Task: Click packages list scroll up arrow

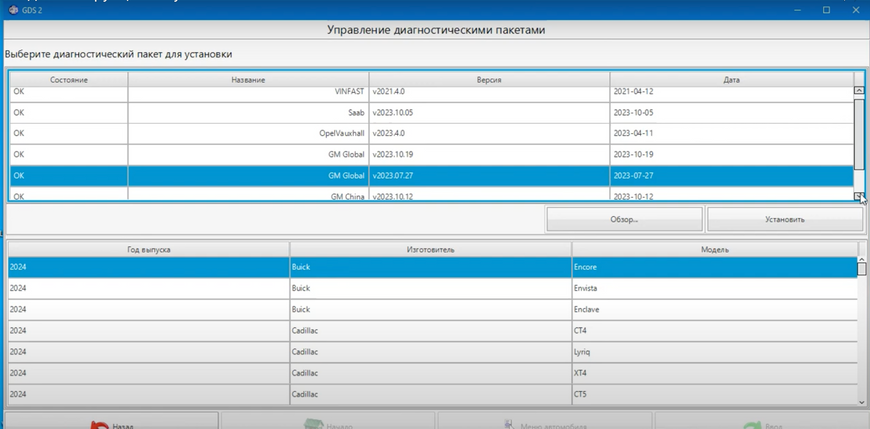Action: tap(859, 90)
